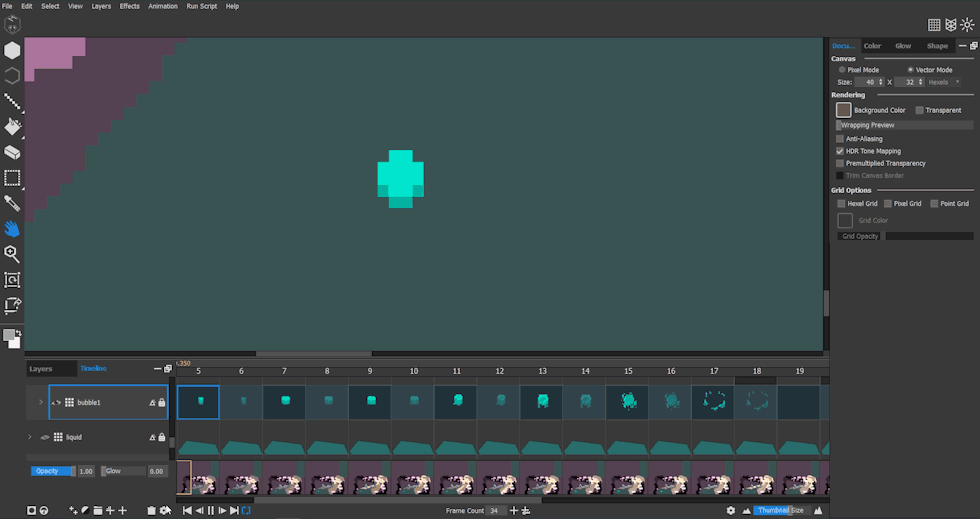
Task: Delete layer with the trash icon
Action: (151, 511)
